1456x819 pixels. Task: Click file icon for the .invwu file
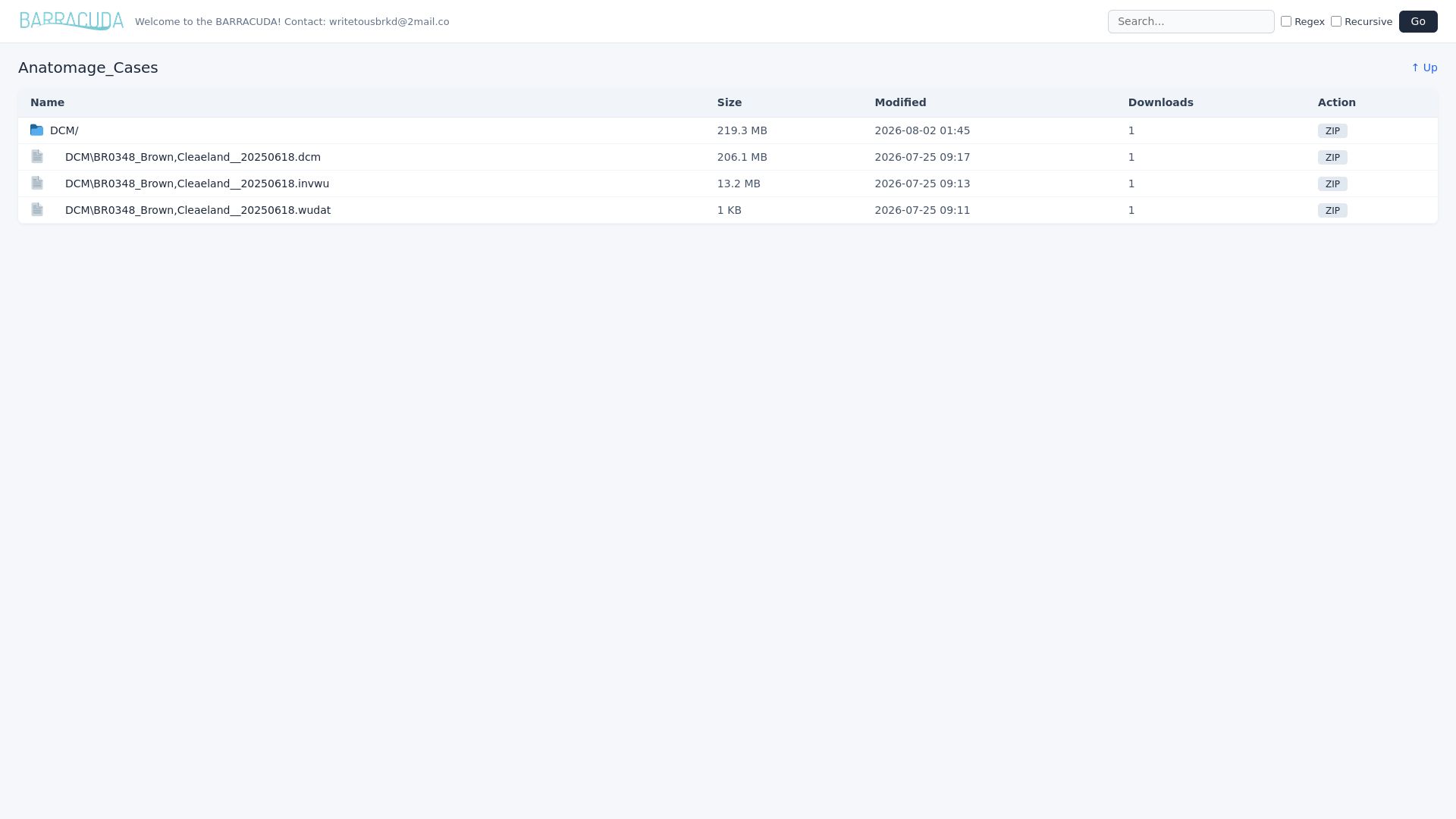pos(37,183)
